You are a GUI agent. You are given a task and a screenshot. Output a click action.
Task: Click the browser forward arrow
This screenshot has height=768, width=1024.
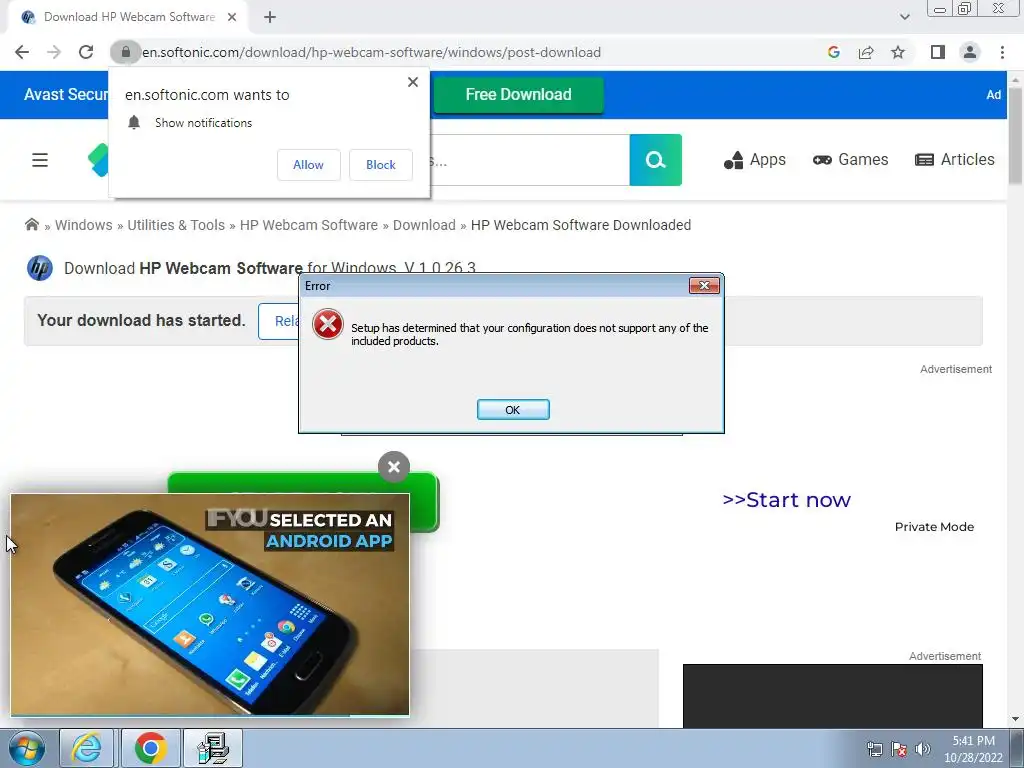54,52
